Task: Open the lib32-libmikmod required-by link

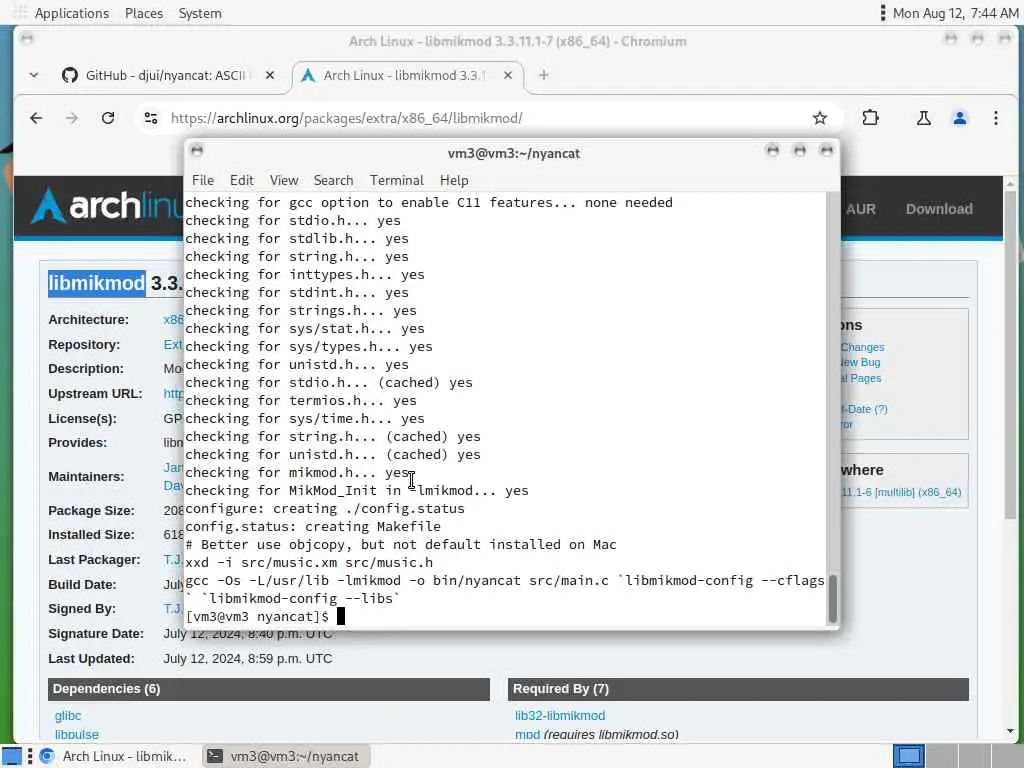Action: pyautogui.click(x=560, y=716)
